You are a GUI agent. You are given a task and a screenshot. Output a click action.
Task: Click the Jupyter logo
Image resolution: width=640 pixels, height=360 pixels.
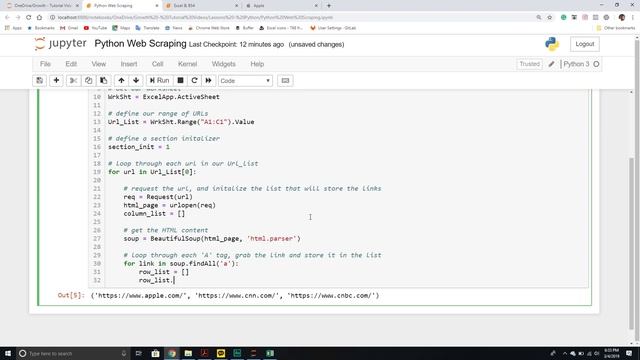(60, 44)
